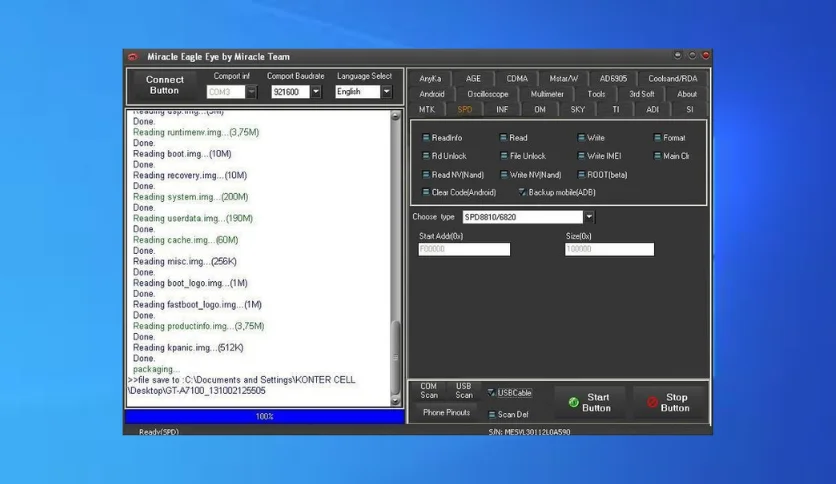The image size is (836, 484).
Task: Click the green Start Button
Action: [x=590, y=402]
